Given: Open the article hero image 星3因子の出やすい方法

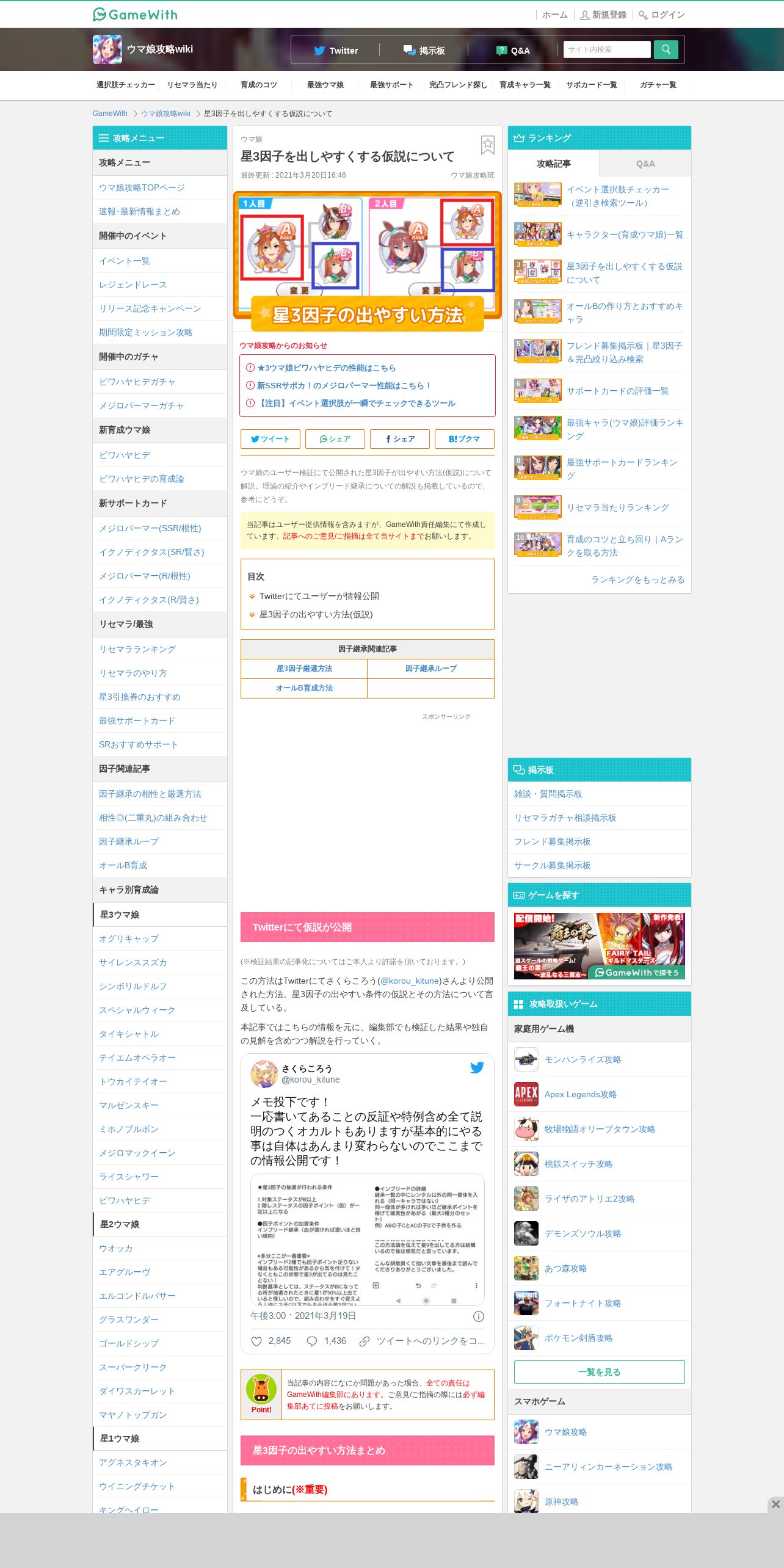Looking at the screenshot, I should (x=368, y=260).
